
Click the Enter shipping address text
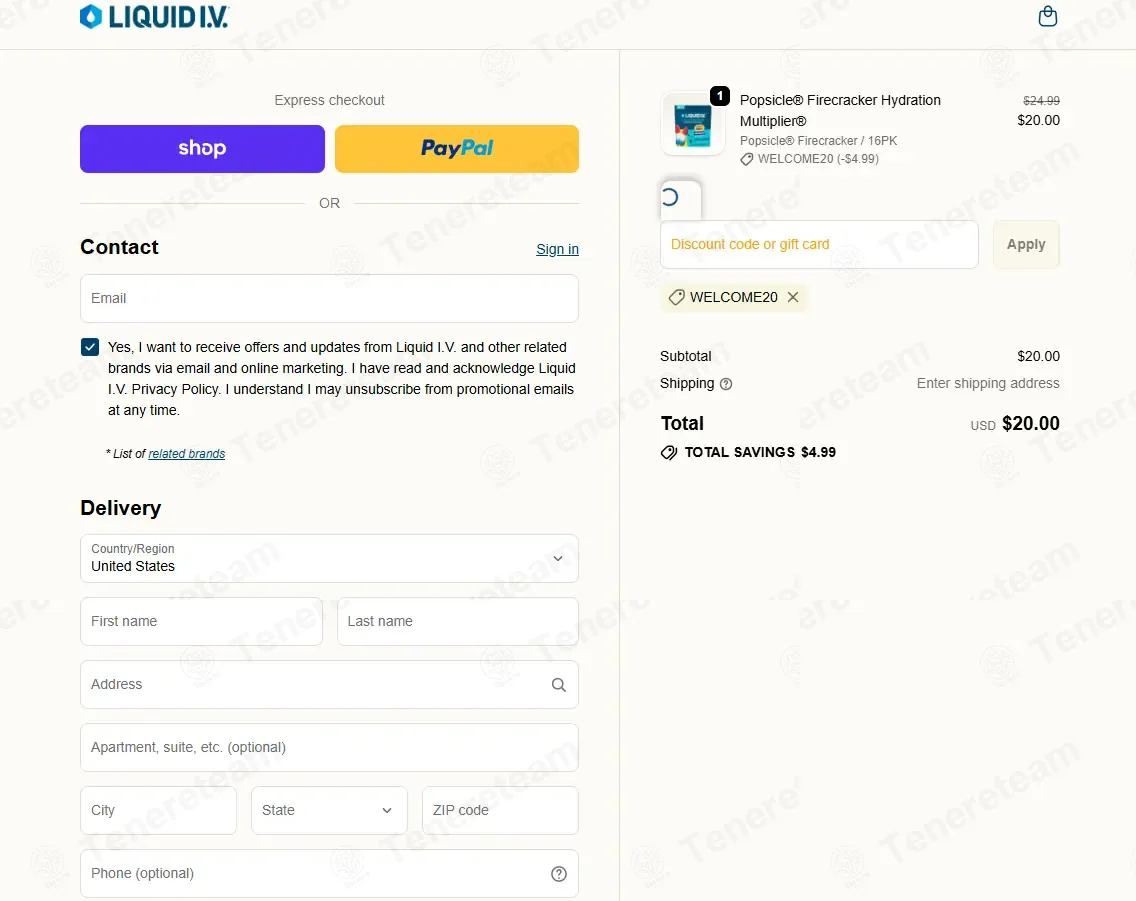(987, 383)
